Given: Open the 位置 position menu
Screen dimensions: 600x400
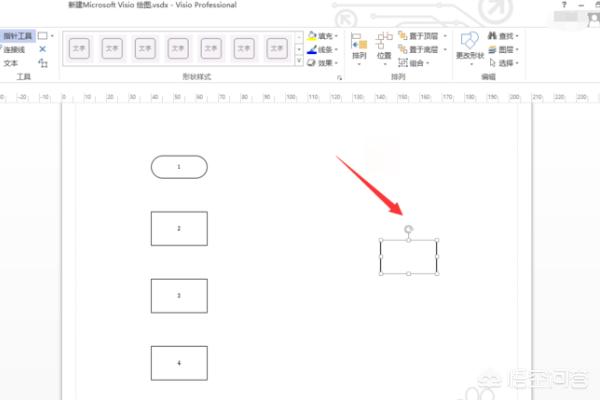Looking at the screenshot, I should pos(384,49).
